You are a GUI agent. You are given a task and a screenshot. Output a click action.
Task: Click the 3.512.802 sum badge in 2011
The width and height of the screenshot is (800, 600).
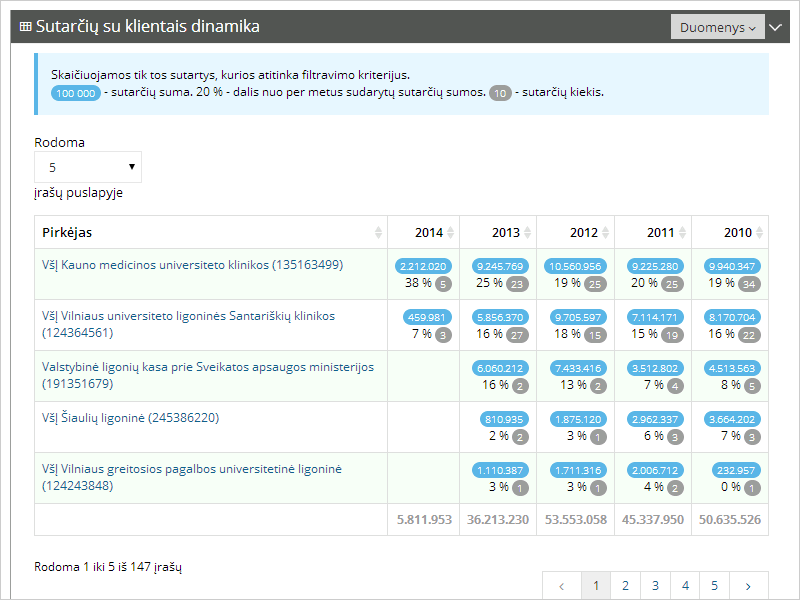coord(655,368)
